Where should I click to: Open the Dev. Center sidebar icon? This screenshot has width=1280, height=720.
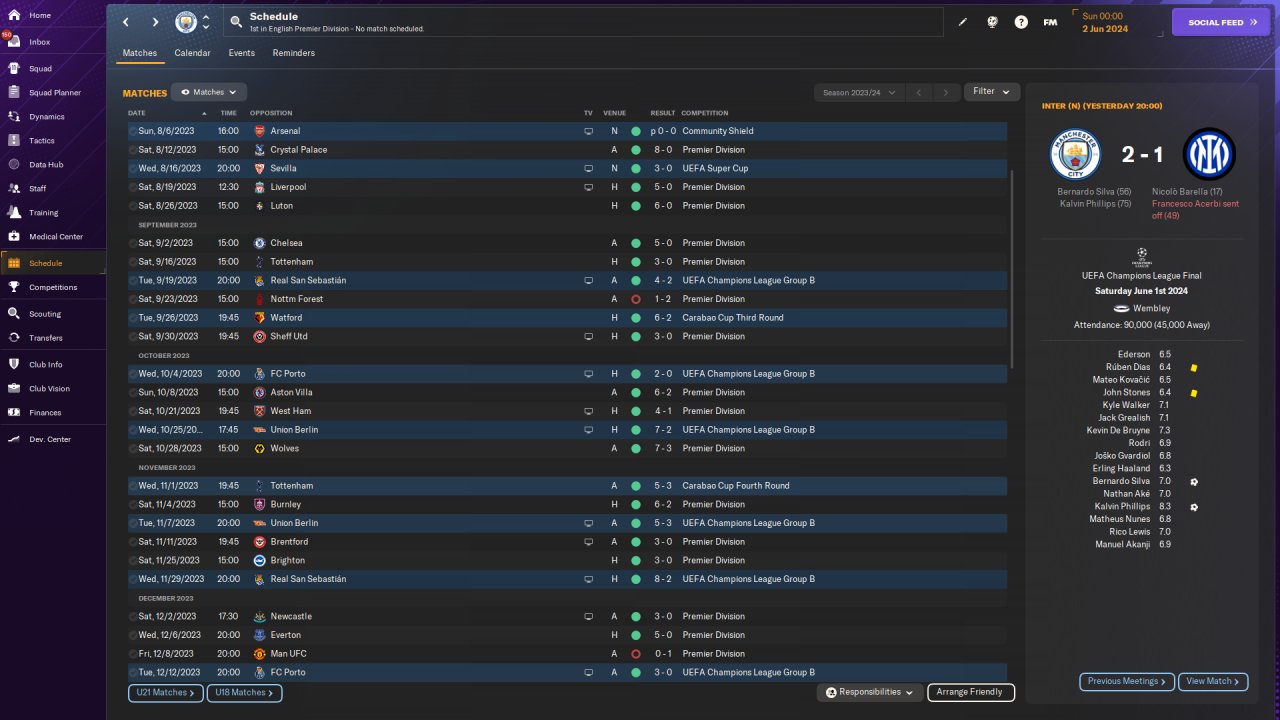tap(14, 439)
